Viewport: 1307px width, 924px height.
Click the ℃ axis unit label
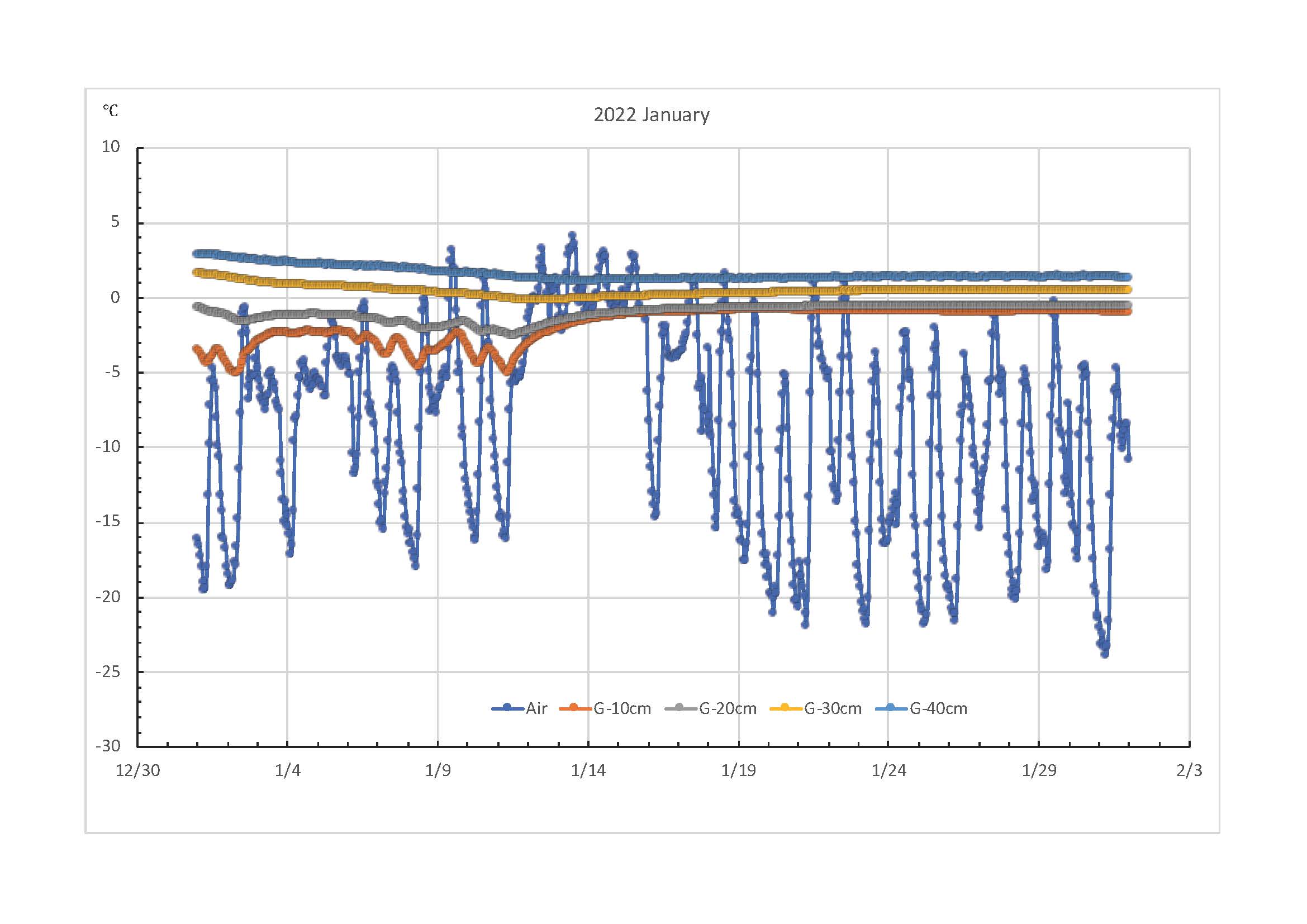(x=110, y=111)
